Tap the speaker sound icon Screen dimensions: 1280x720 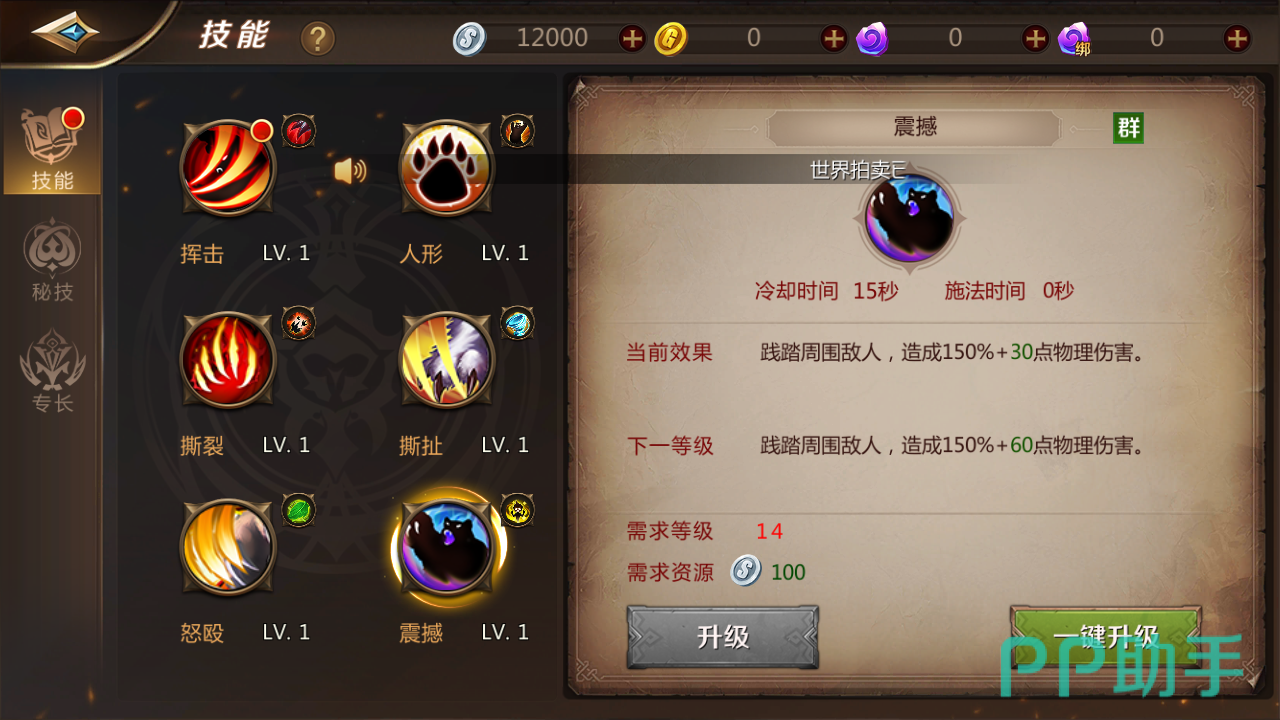[x=350, y=171]
